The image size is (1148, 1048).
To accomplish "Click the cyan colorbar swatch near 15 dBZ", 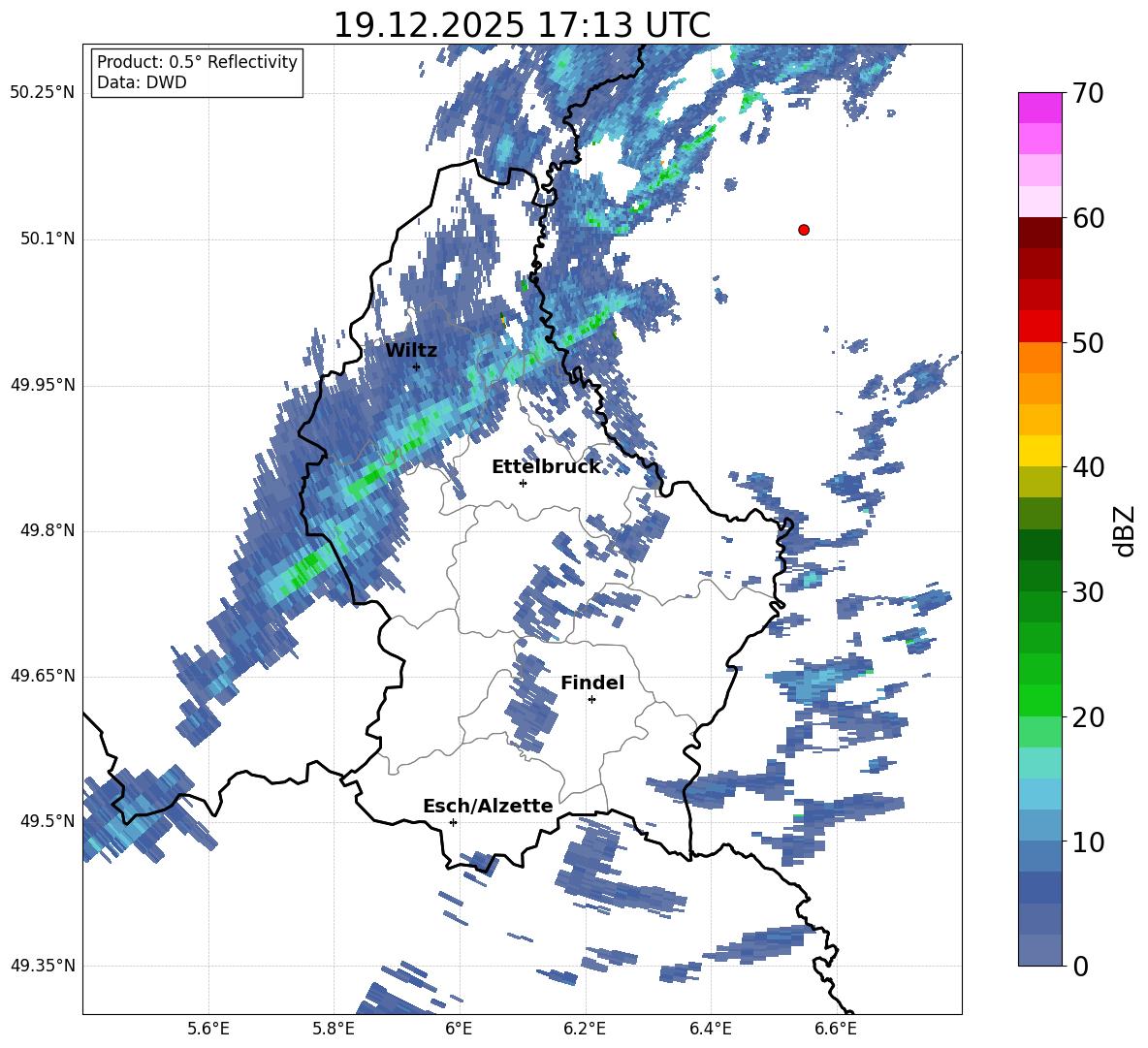I will click(1039, 763).
